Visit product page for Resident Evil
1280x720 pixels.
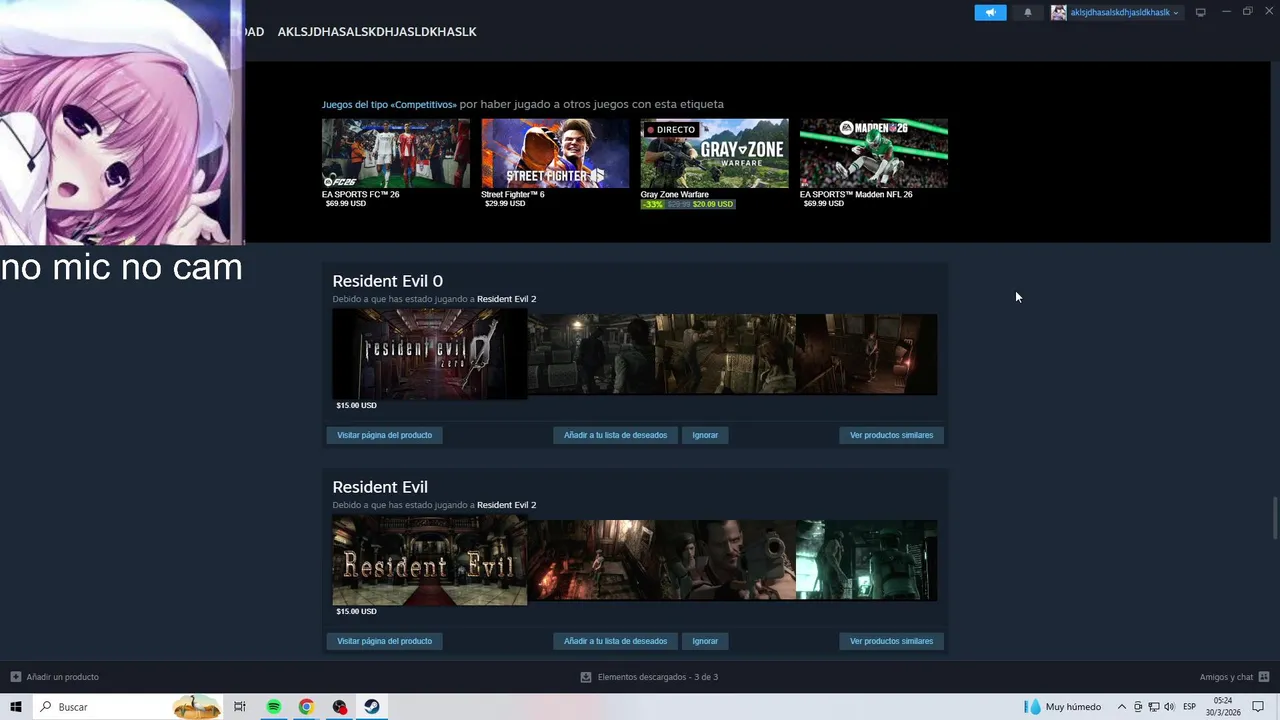pyautogui.click(x=384, y=641)
